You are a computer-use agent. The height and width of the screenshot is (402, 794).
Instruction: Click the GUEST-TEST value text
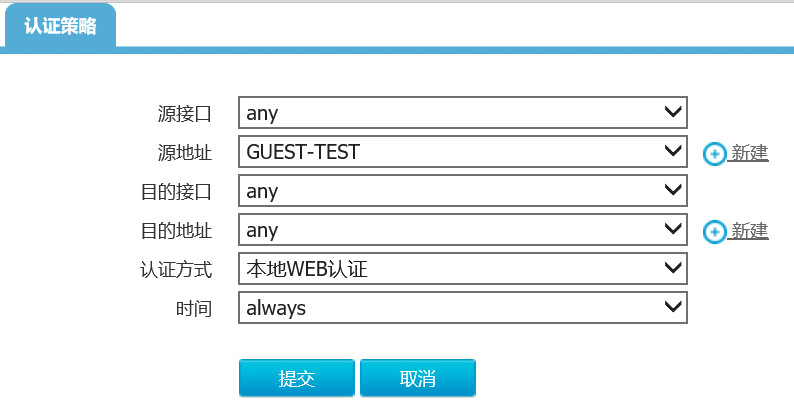pos(303,152)
